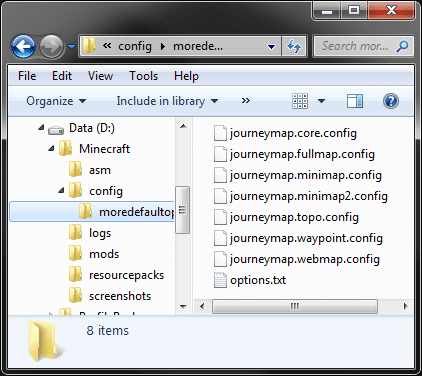Click the blue Help question mark icon
This screenshot has width=422, height=376.
pos(391,101)
